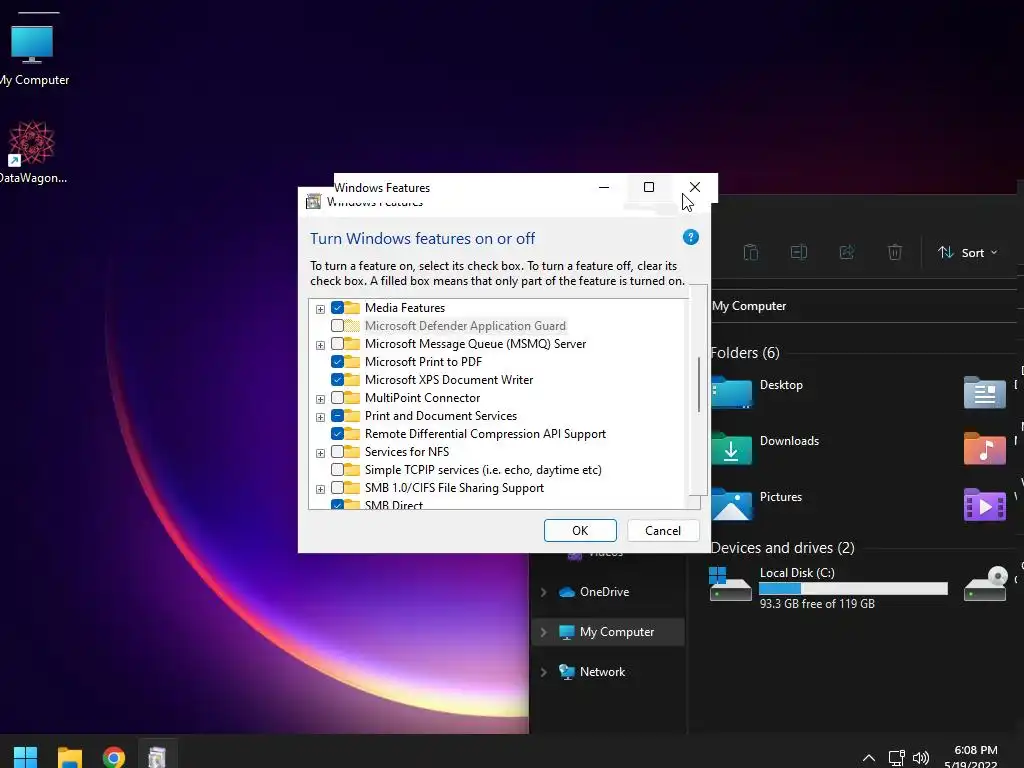Click OK in Windows Features dialog

click(580, 530)
